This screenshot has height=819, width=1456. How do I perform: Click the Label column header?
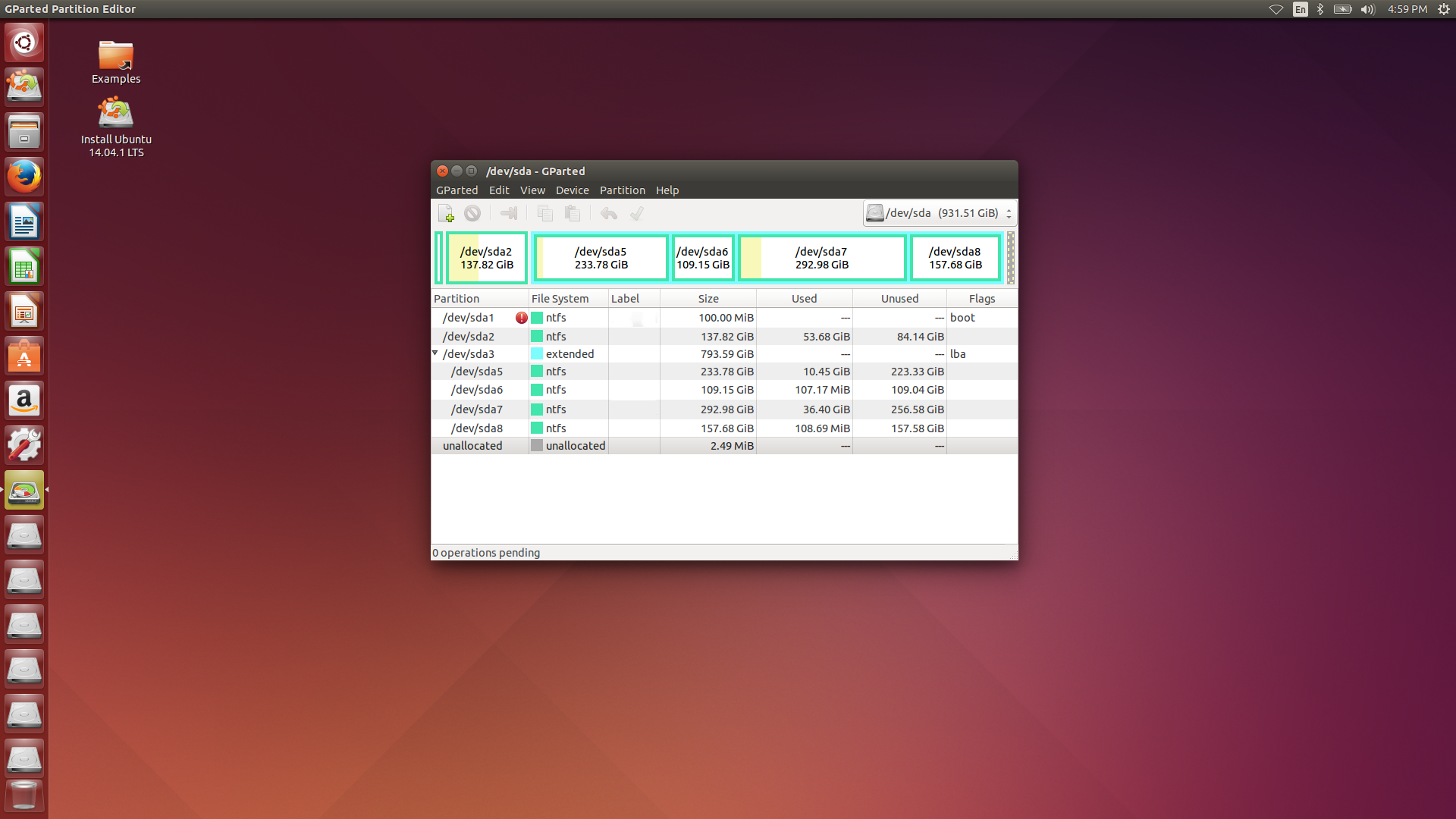(634, 299)
